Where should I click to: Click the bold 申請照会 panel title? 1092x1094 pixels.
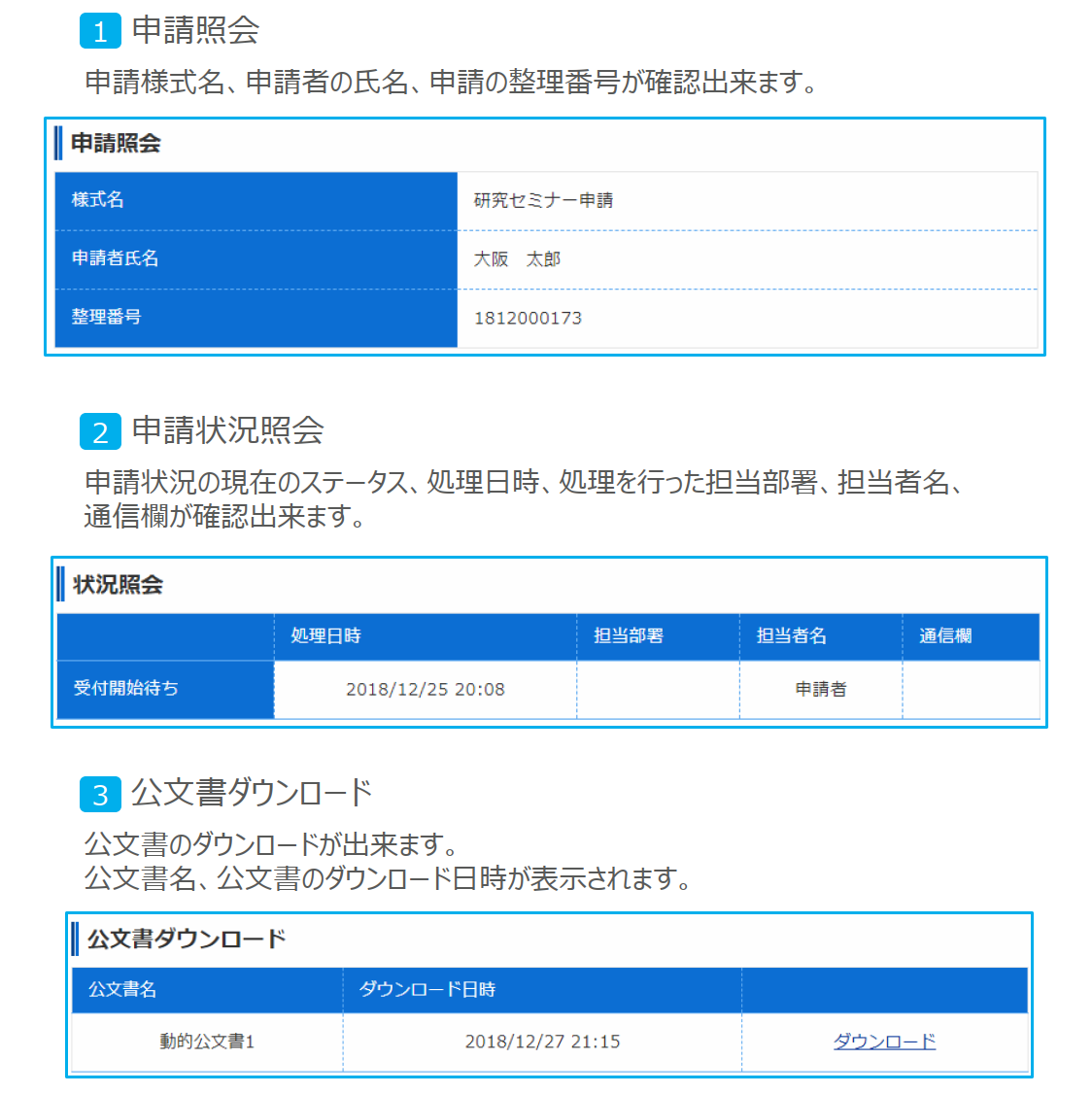[116, 143]
